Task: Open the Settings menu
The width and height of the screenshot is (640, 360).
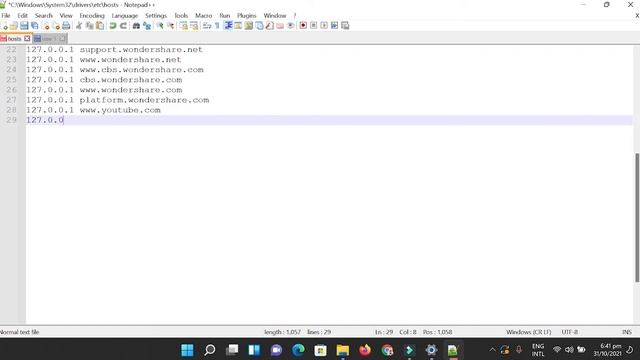Action: click(x=156, y=16)
